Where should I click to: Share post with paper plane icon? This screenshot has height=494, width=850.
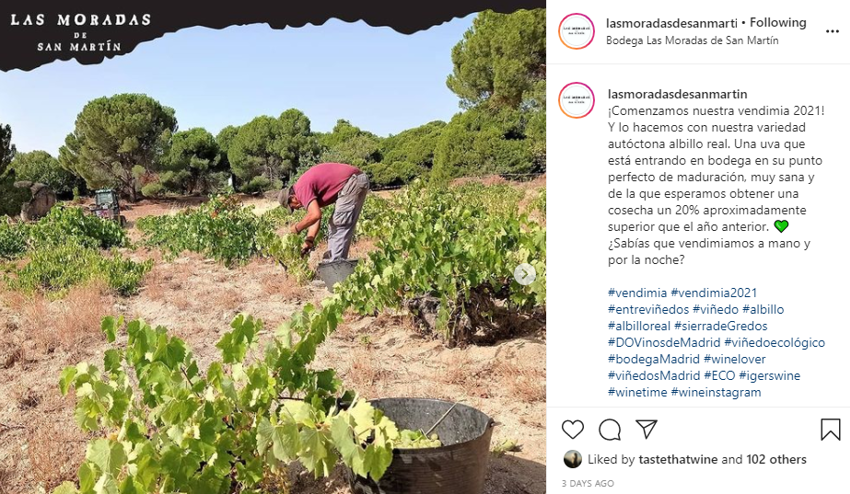click(646, 429)
